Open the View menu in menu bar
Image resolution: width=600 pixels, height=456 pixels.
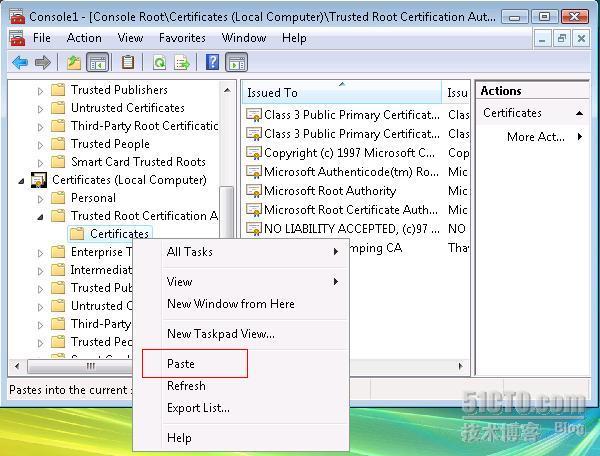[x=130, y=38]
